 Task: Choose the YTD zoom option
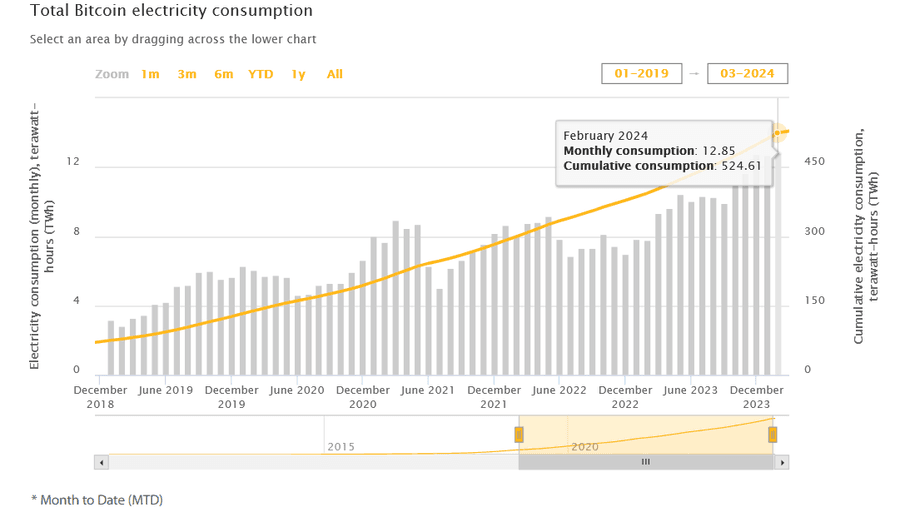pyautogui.click(x=261, y=74)
